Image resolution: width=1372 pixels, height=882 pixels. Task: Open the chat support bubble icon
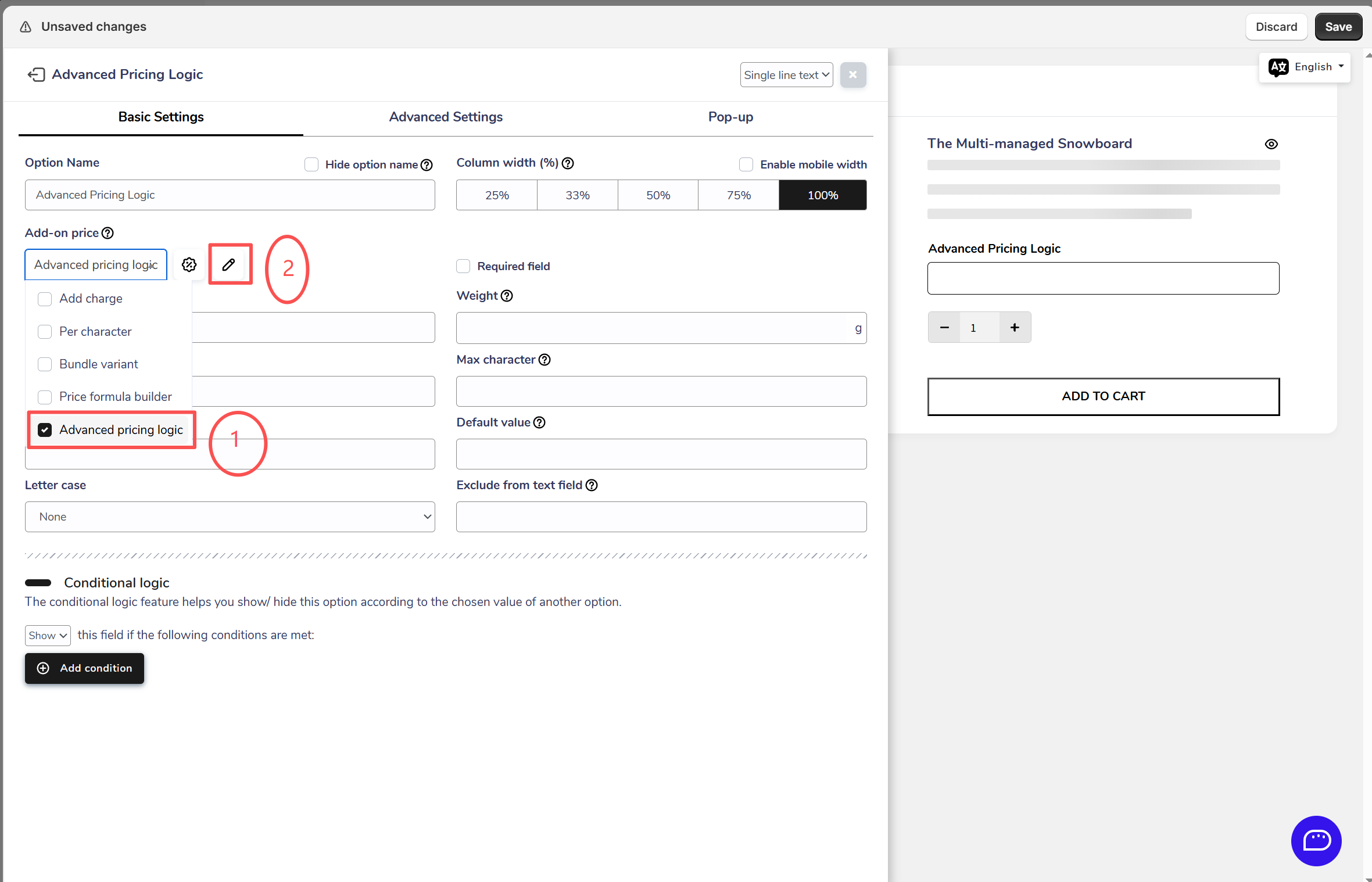[x=1316, y=840]
